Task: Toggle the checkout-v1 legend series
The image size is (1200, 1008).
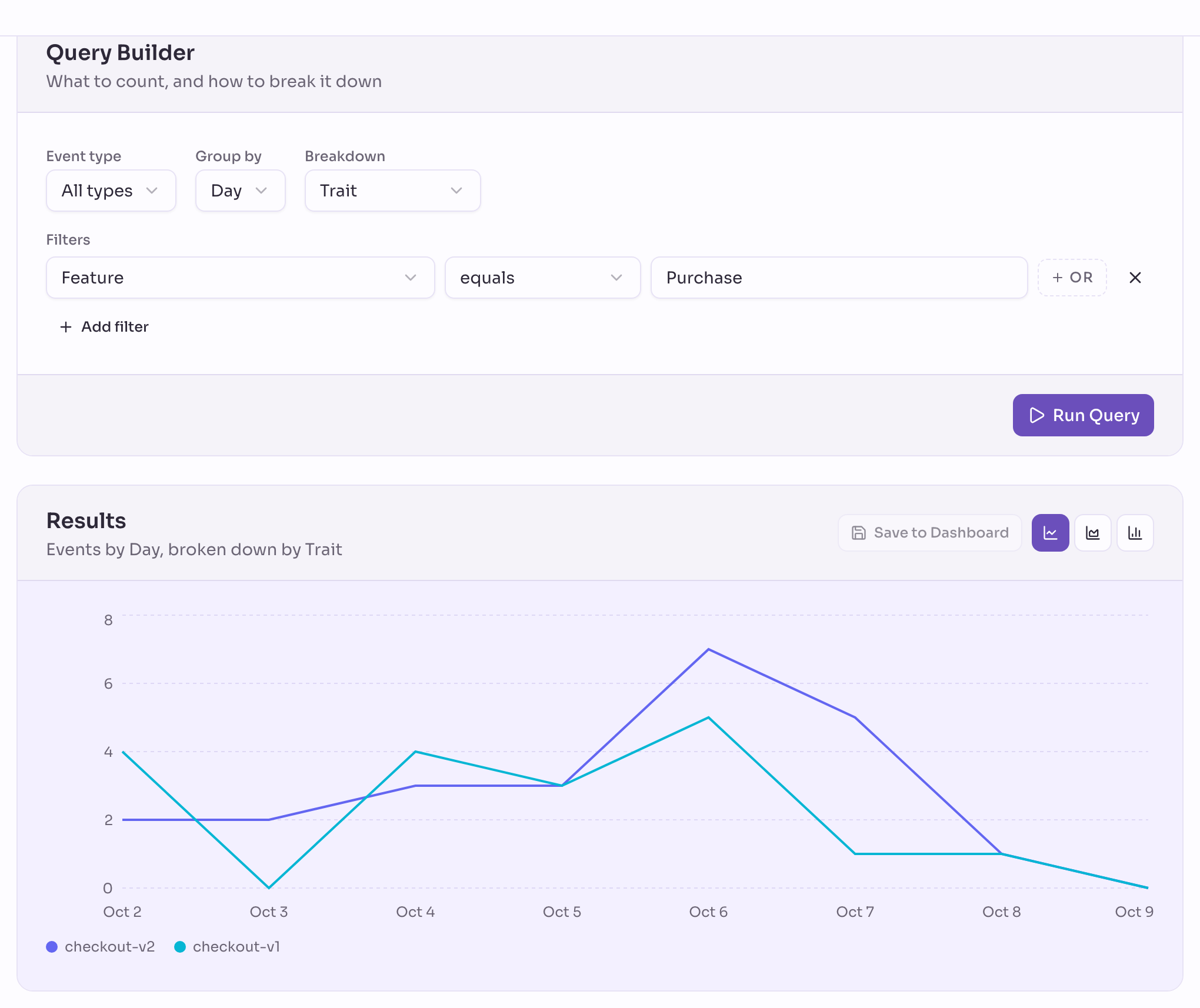Action: [x=227, y=947]
